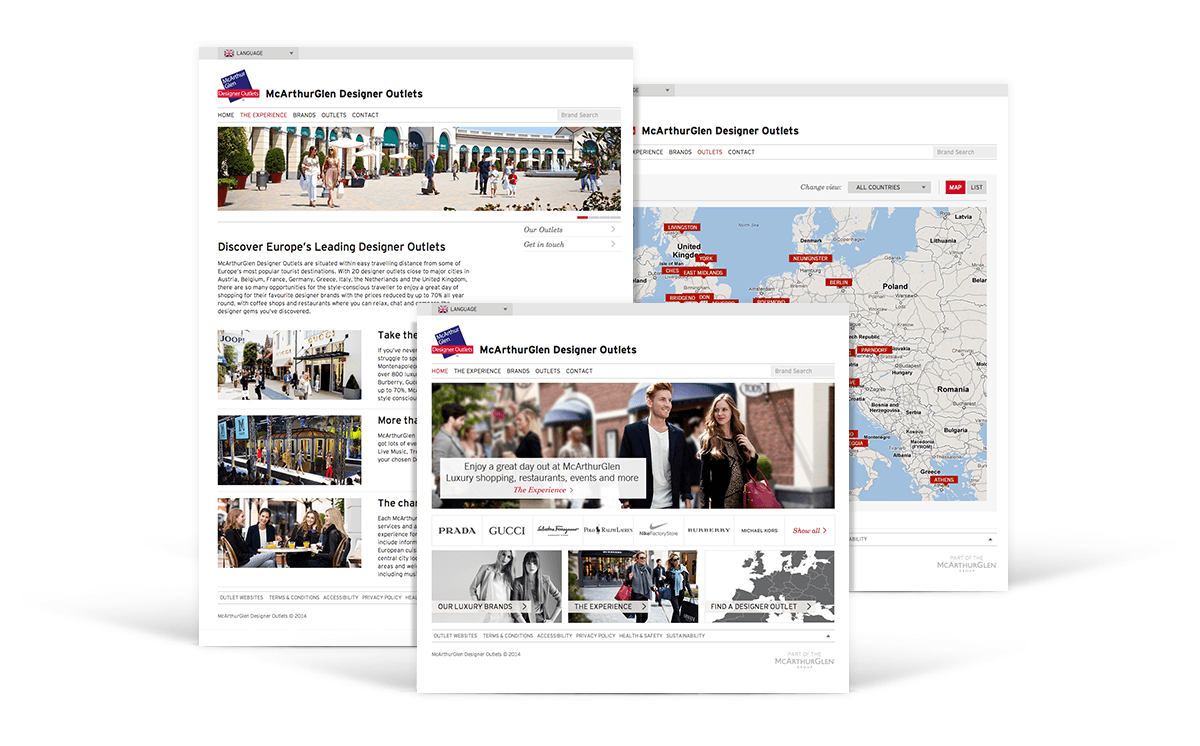Select the Brands menu item on the Experience page
Screen dimensions: 1200x746
coord(304,115)
